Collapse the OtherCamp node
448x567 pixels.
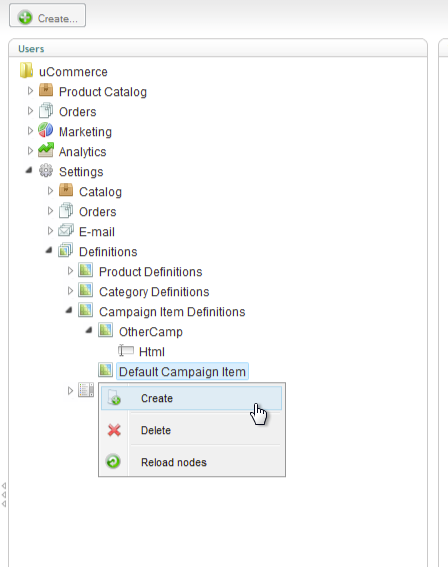pos(89,330)
